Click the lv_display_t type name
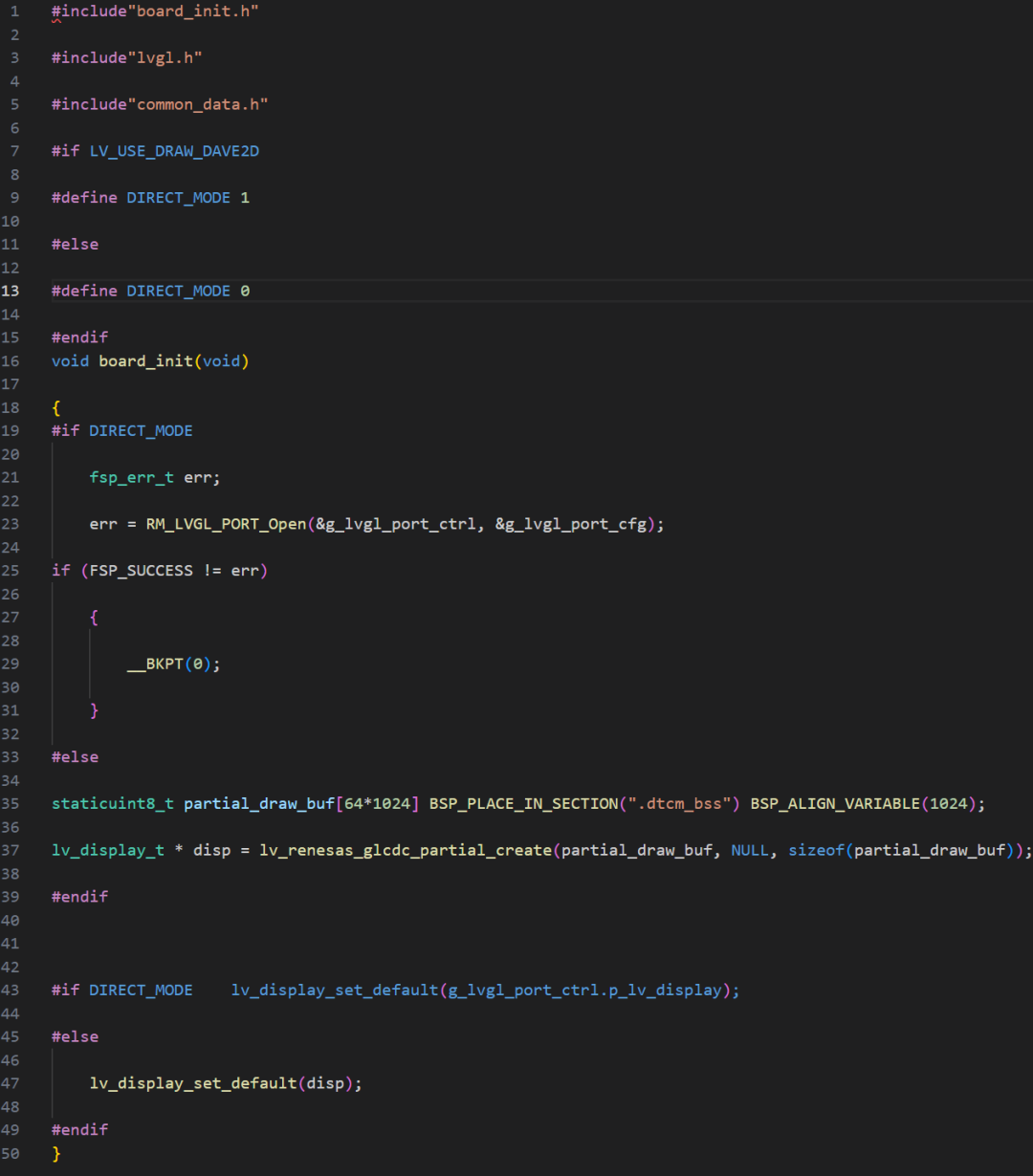 (x=108, y=850)
